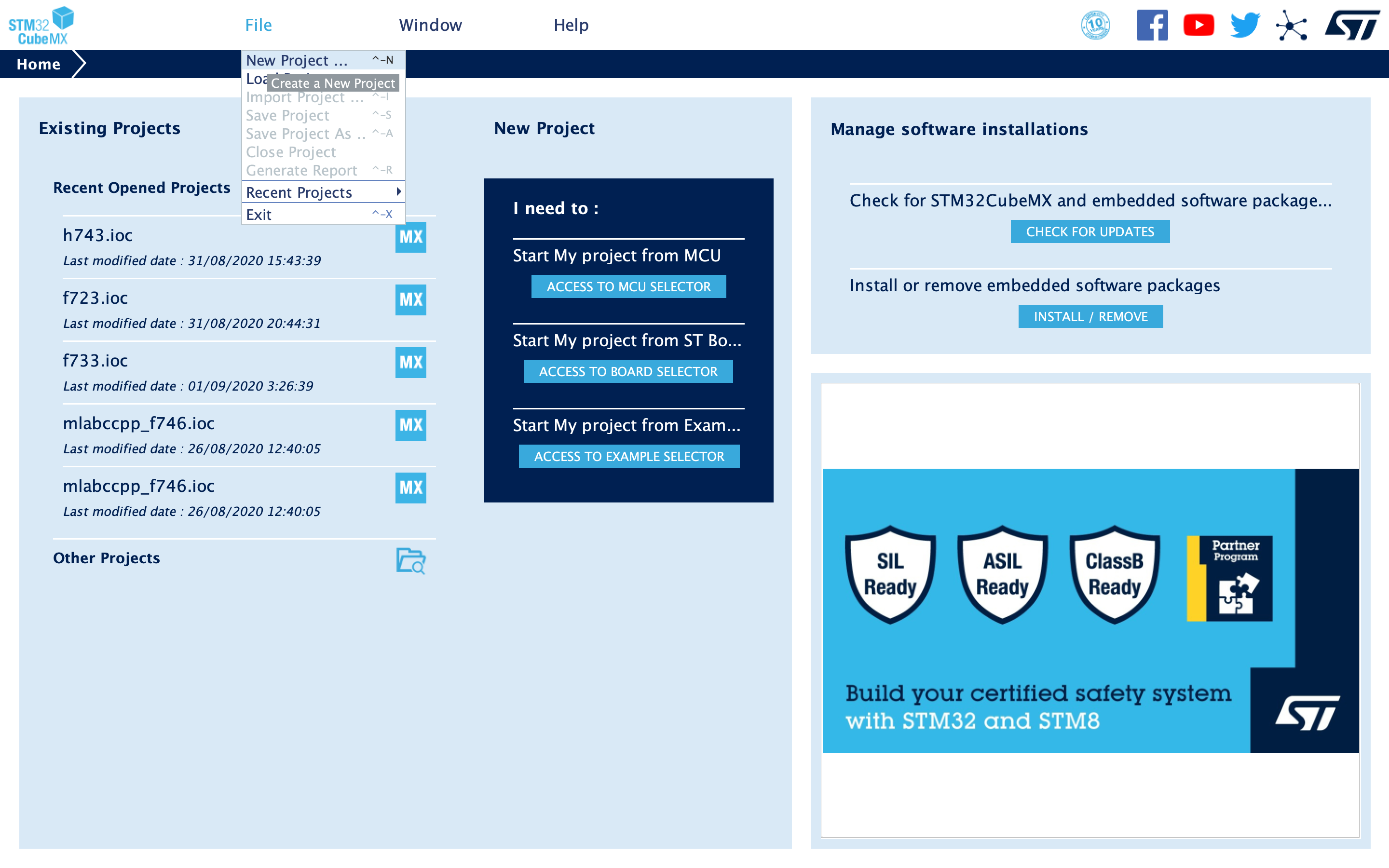Expand Recent Projects submenu arrow
1389x868 pixels.
[x=398, y=192]
